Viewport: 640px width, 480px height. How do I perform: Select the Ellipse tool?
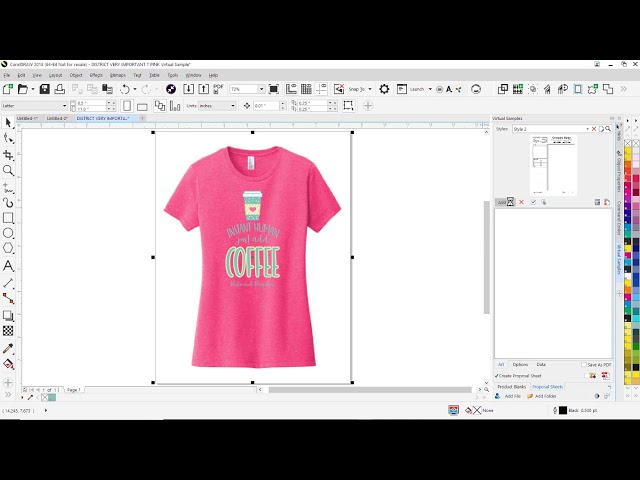pos(8,233)
